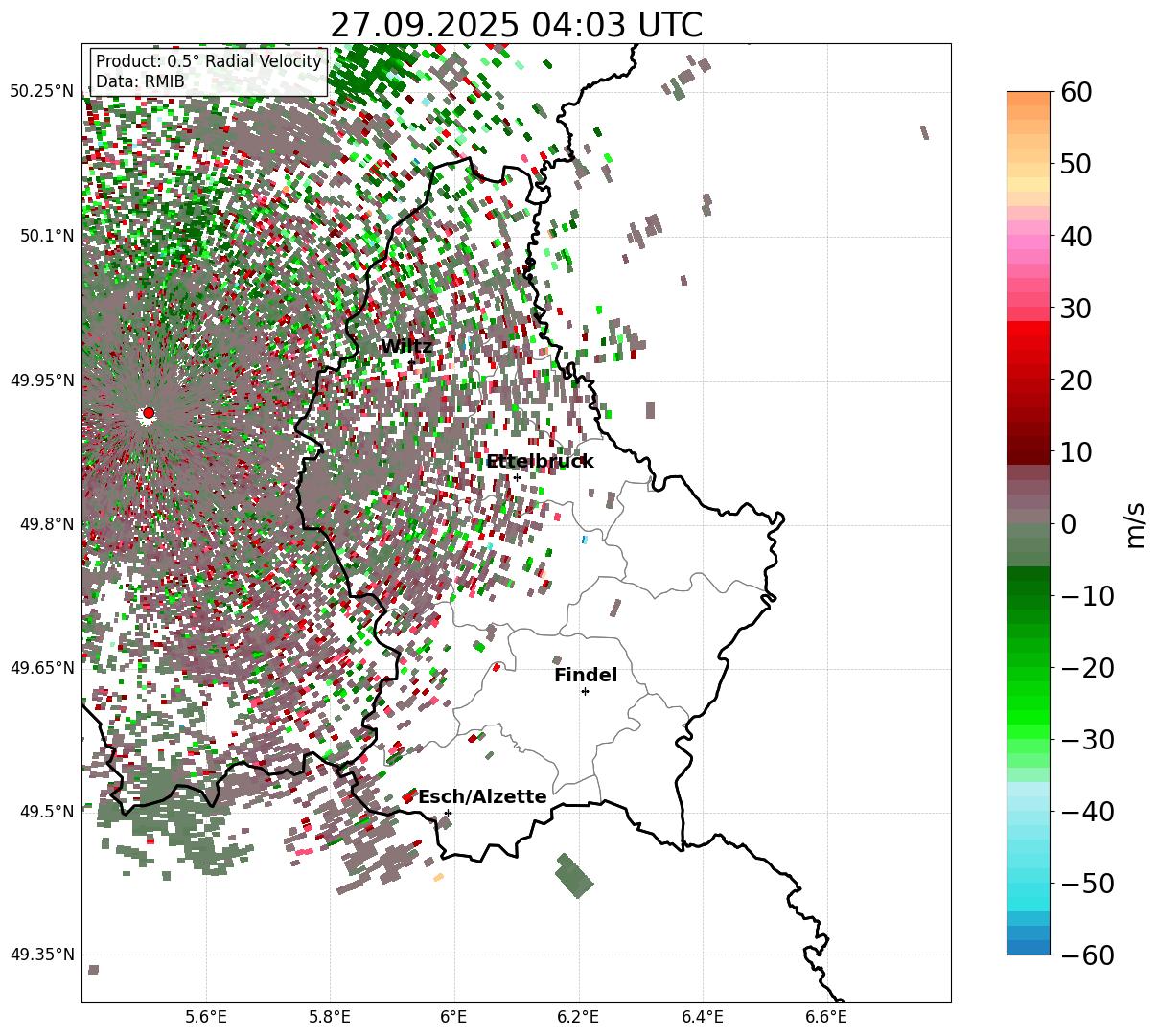Click the Ettelbruck cross marker

point(517,477)
